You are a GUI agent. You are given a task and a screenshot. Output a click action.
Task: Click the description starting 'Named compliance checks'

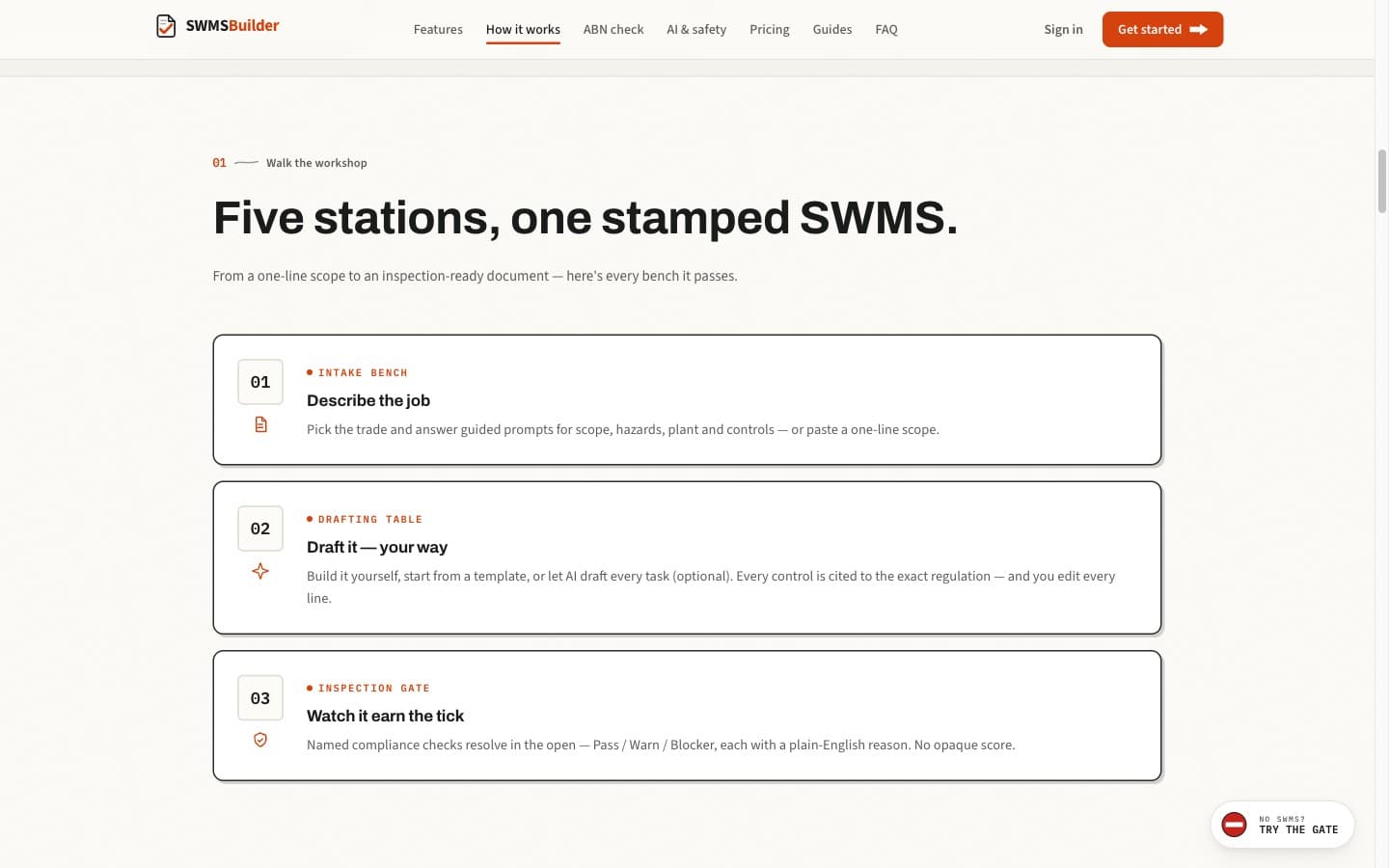661,745
